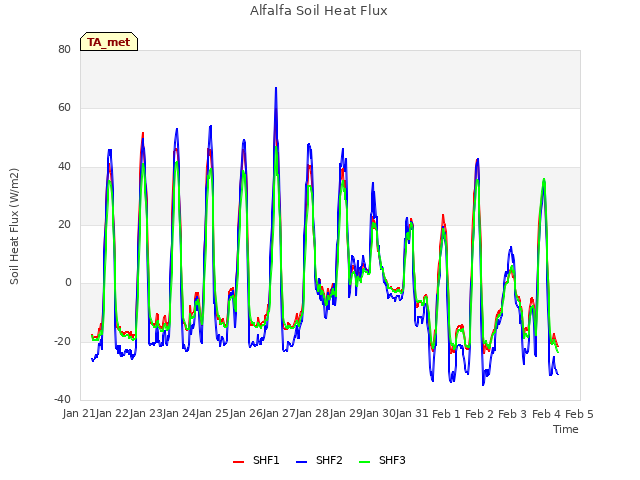Click the 0 y-axis tick label
The width and height of the screenshot is (640, 480).
click(x=68, y=282)
